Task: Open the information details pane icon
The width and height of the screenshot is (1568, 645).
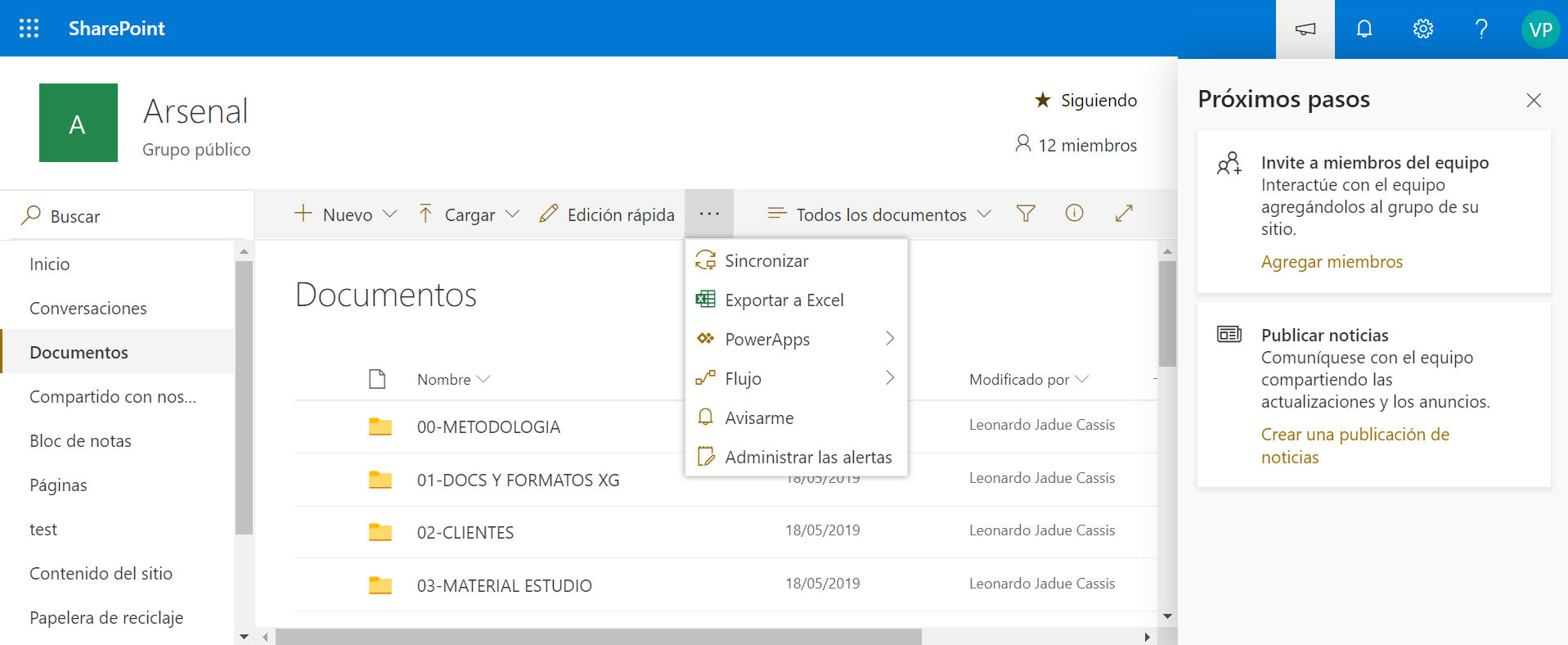Action: click(x=1075, y=213)
